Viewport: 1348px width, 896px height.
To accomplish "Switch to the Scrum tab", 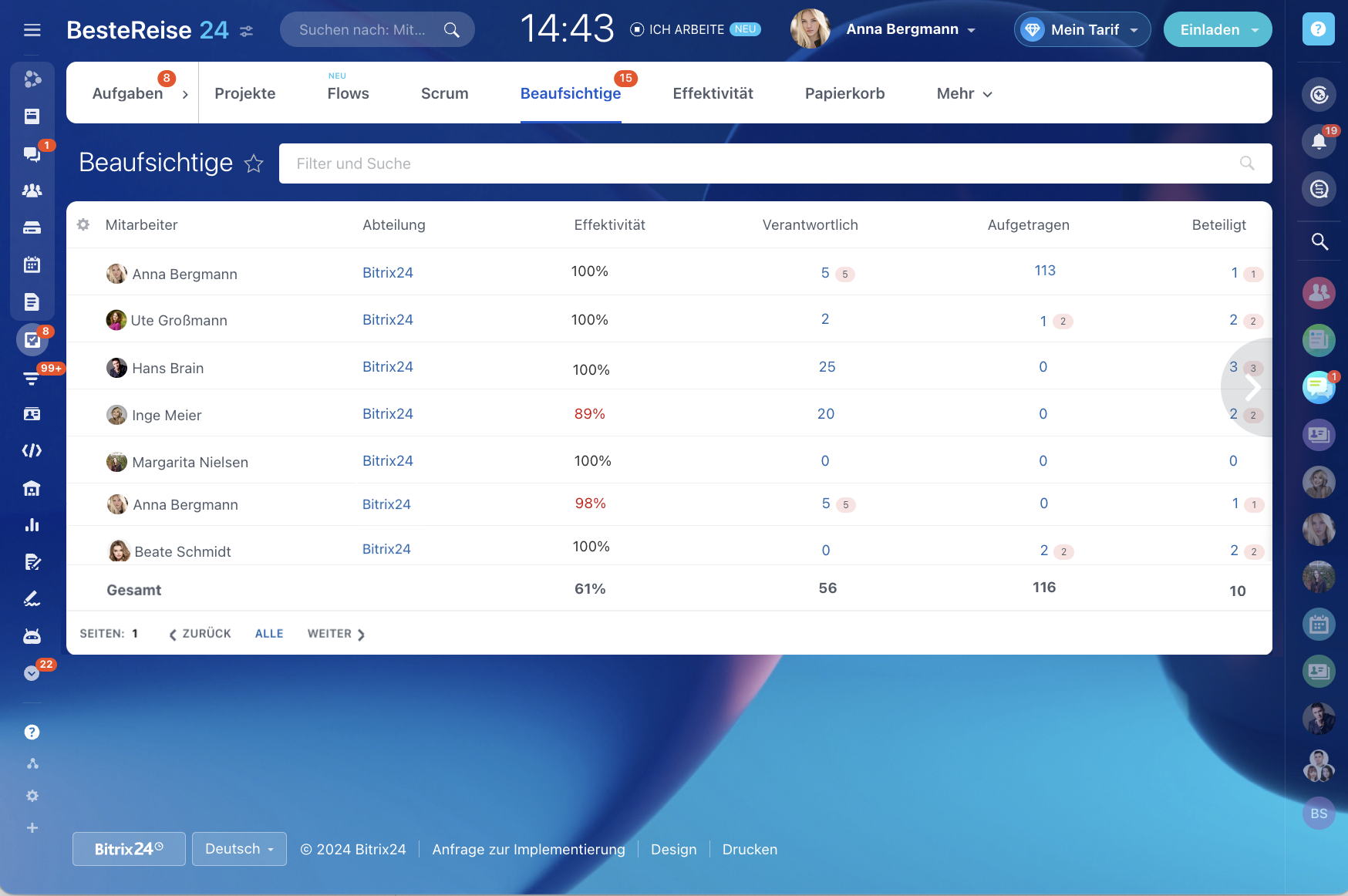I will [x=444, y=93].
